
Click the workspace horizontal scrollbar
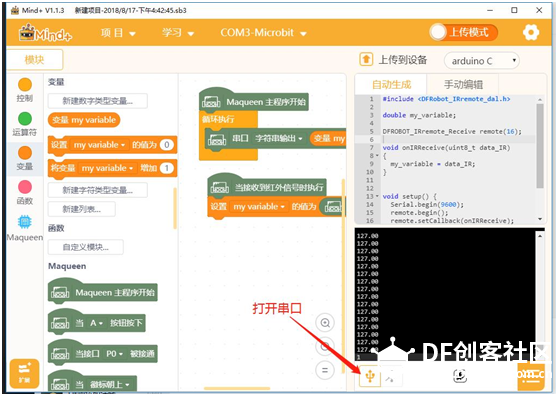[x=237, y=389]
